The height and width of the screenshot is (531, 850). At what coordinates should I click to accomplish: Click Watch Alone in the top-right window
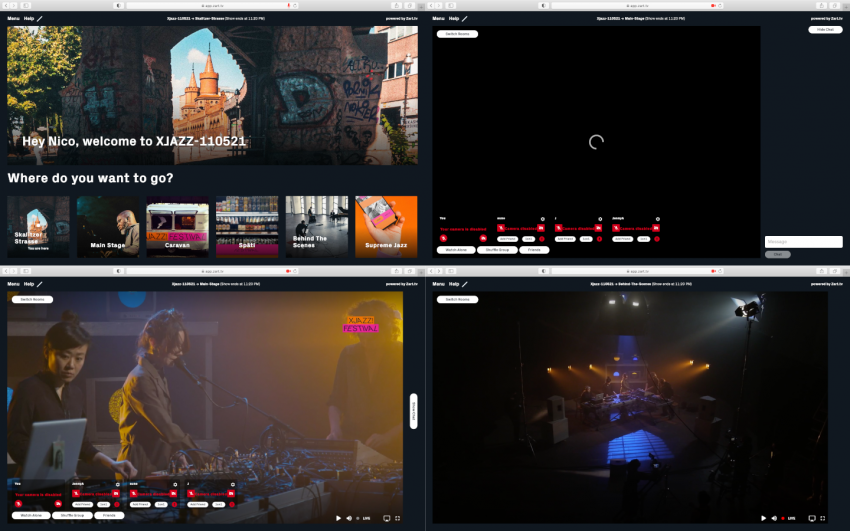[455, 249]
